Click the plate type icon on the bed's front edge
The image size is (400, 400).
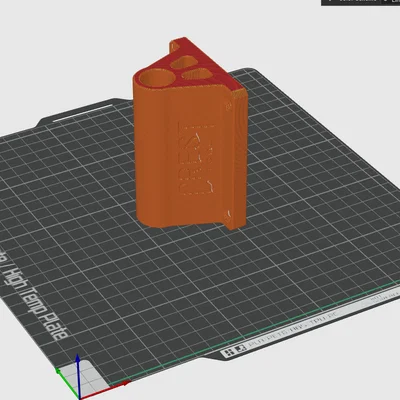pyautogui.click(x=234, y=350)
